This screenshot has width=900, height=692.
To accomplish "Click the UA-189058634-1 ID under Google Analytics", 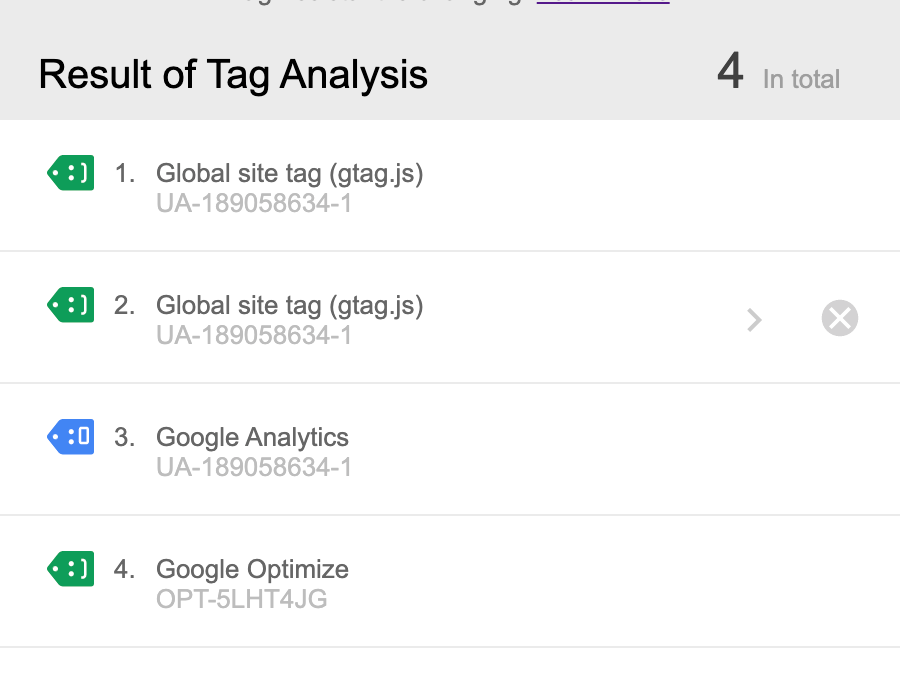I will click(254, 467).
